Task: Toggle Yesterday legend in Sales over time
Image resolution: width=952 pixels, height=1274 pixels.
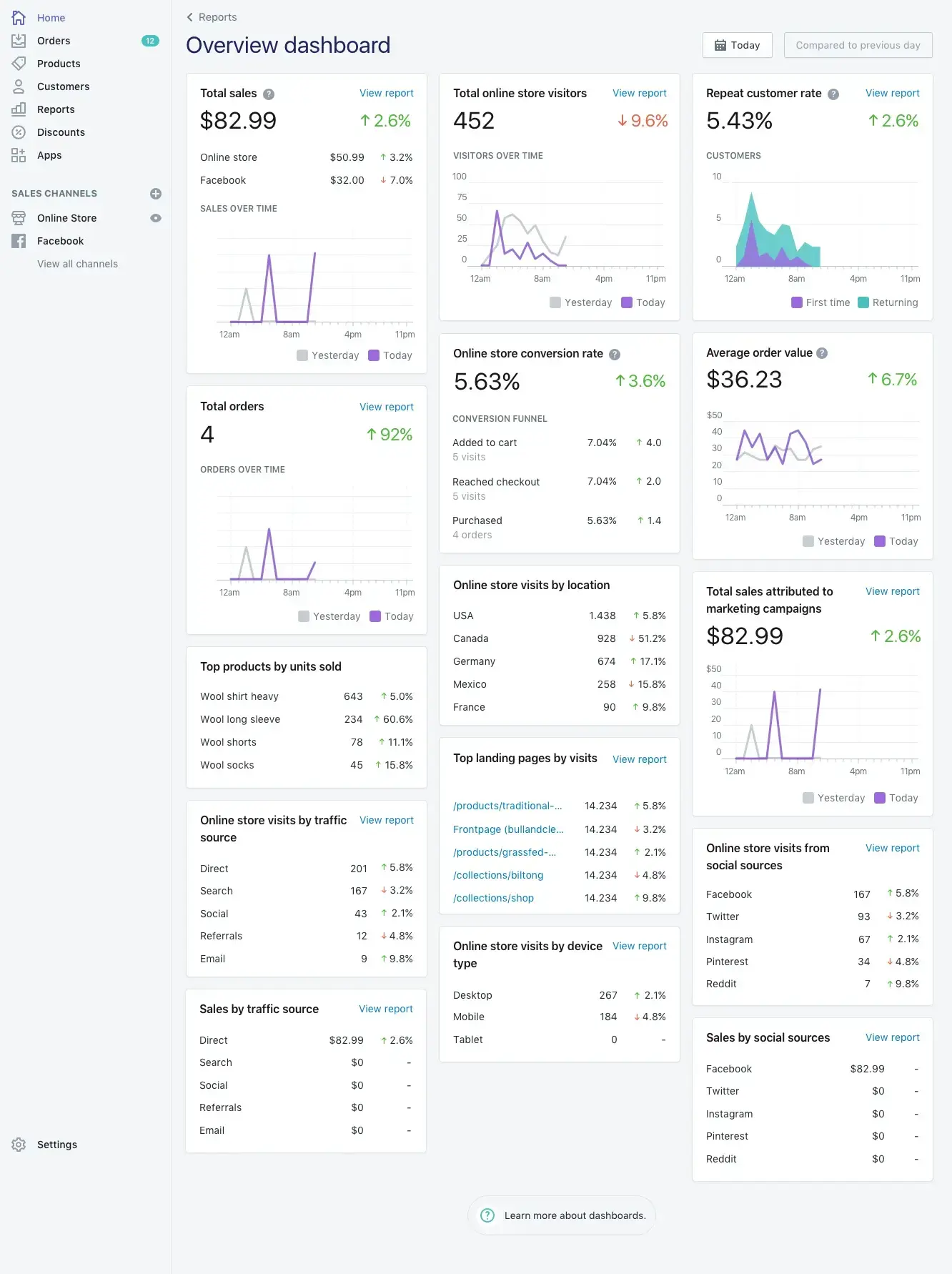Action: pyautogui.click(x=327, y=355)
